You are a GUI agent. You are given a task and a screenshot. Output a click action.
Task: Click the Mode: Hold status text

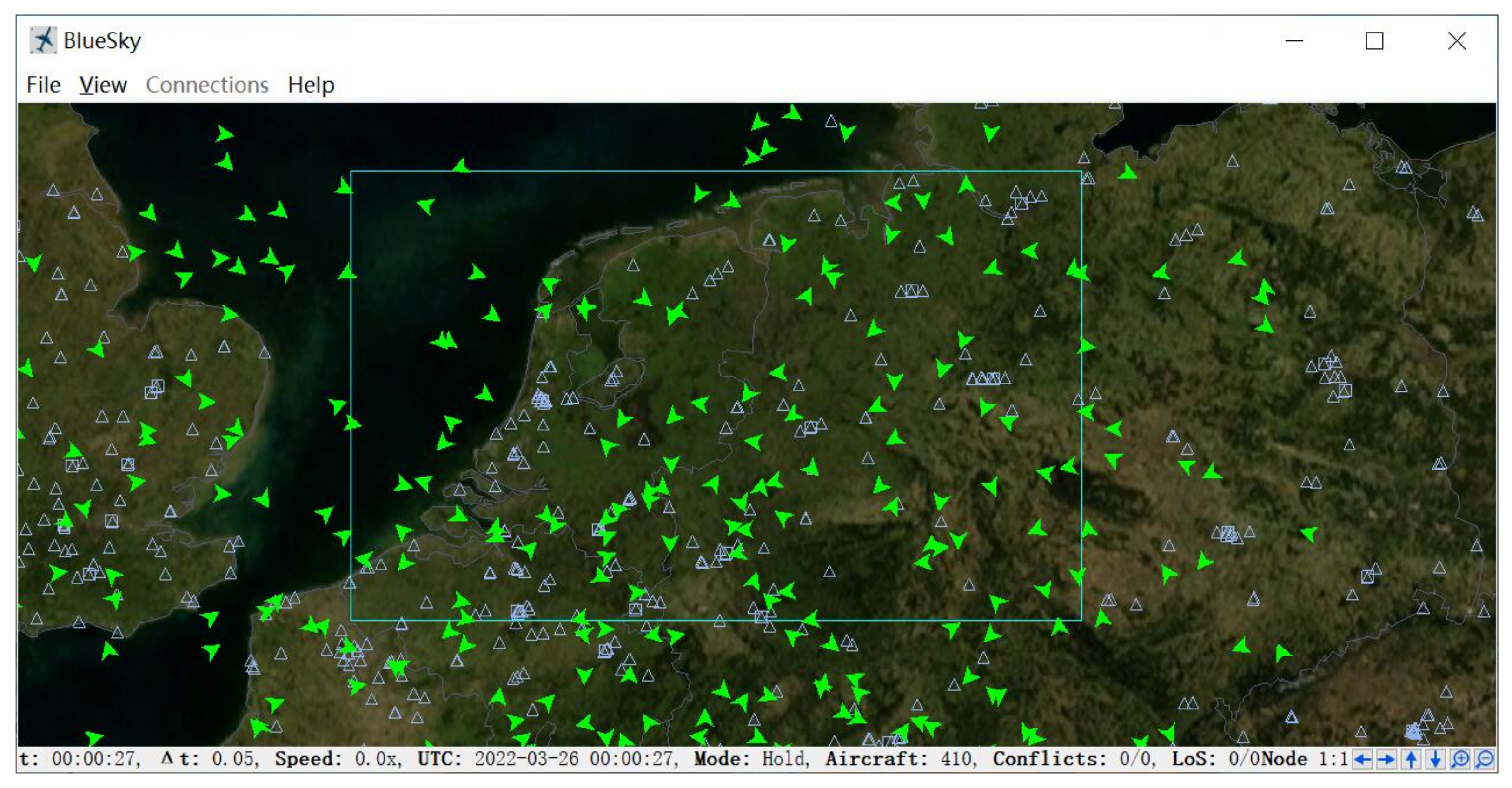click(x=751, y=759)
